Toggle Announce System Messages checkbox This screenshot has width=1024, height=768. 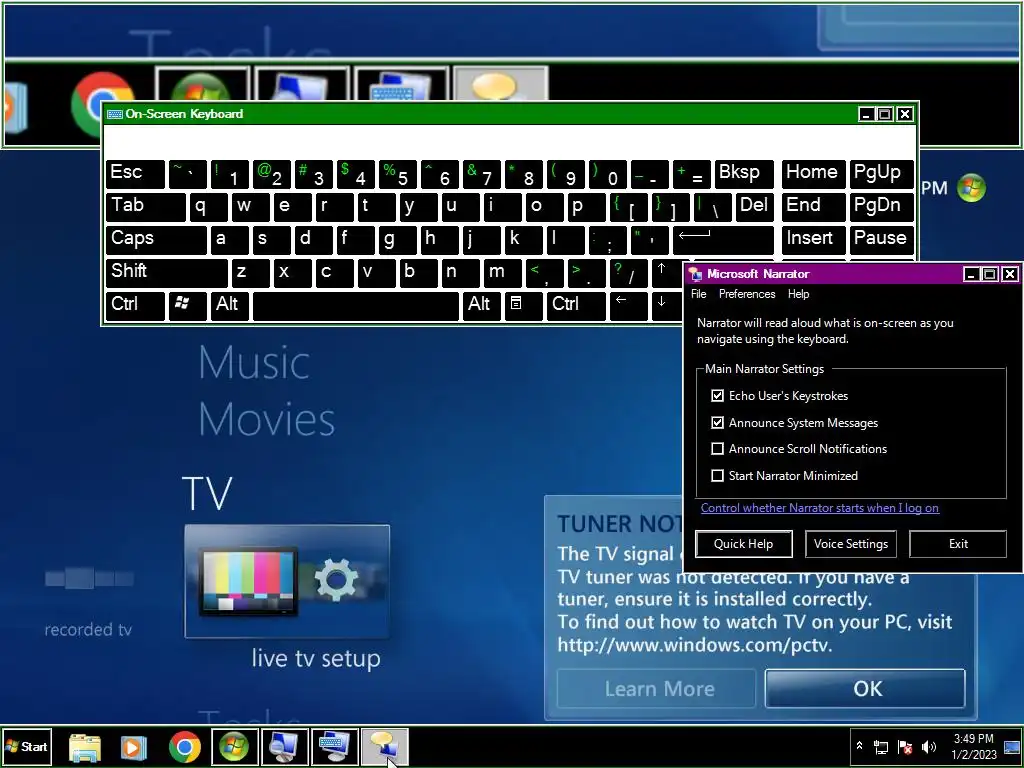pos(718,423)
